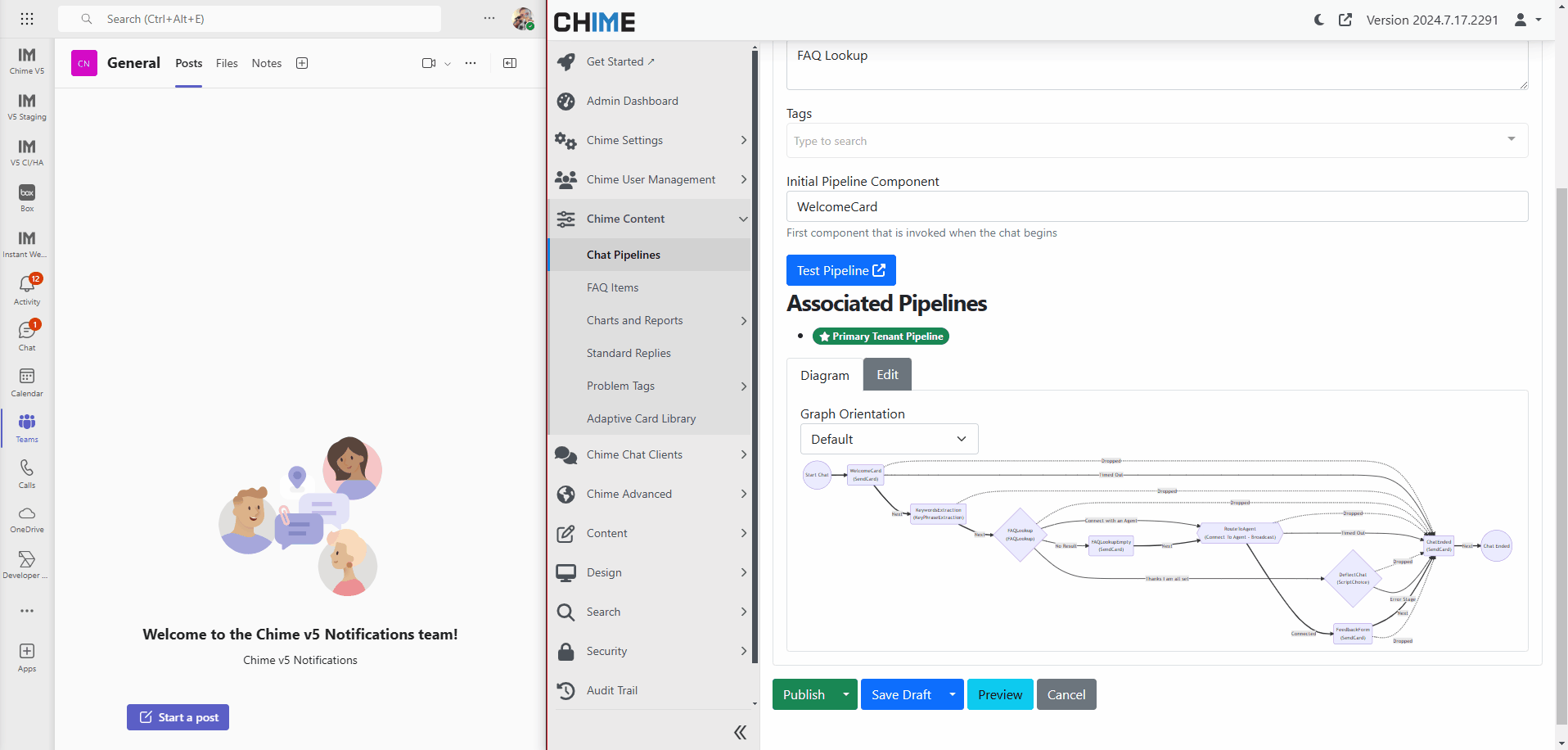Start a meeting with the video camera icon
Screen dimensions: 1568x750
tap(429, 63)
